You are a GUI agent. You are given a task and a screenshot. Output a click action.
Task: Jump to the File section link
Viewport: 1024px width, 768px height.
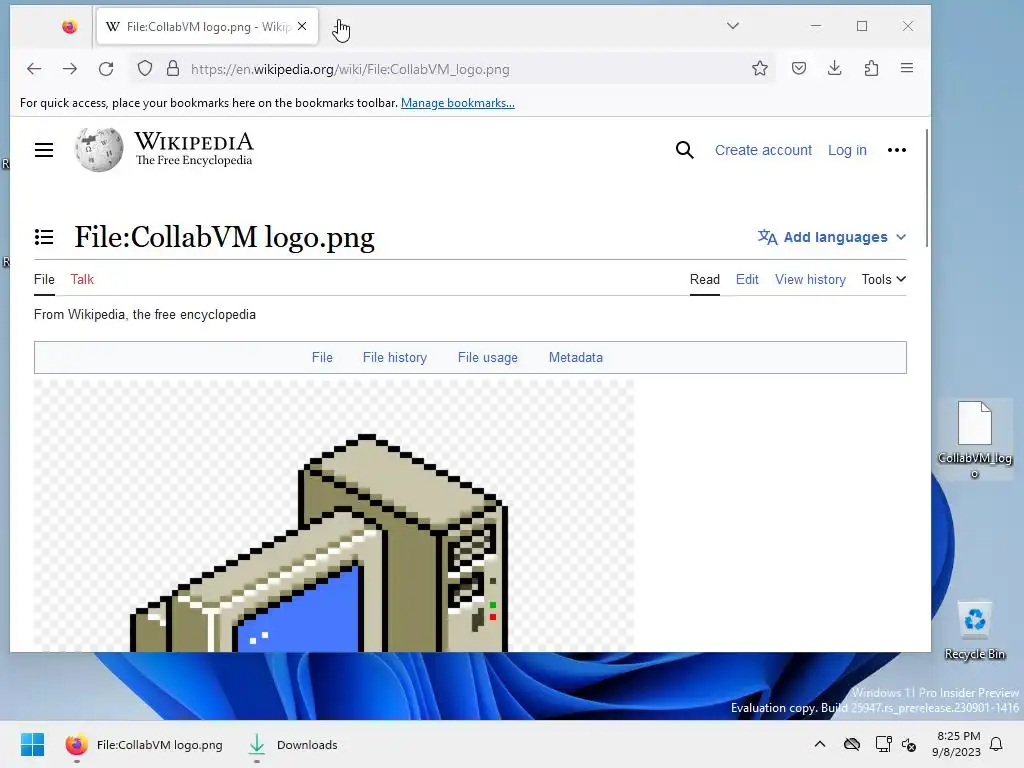[322, 358]
